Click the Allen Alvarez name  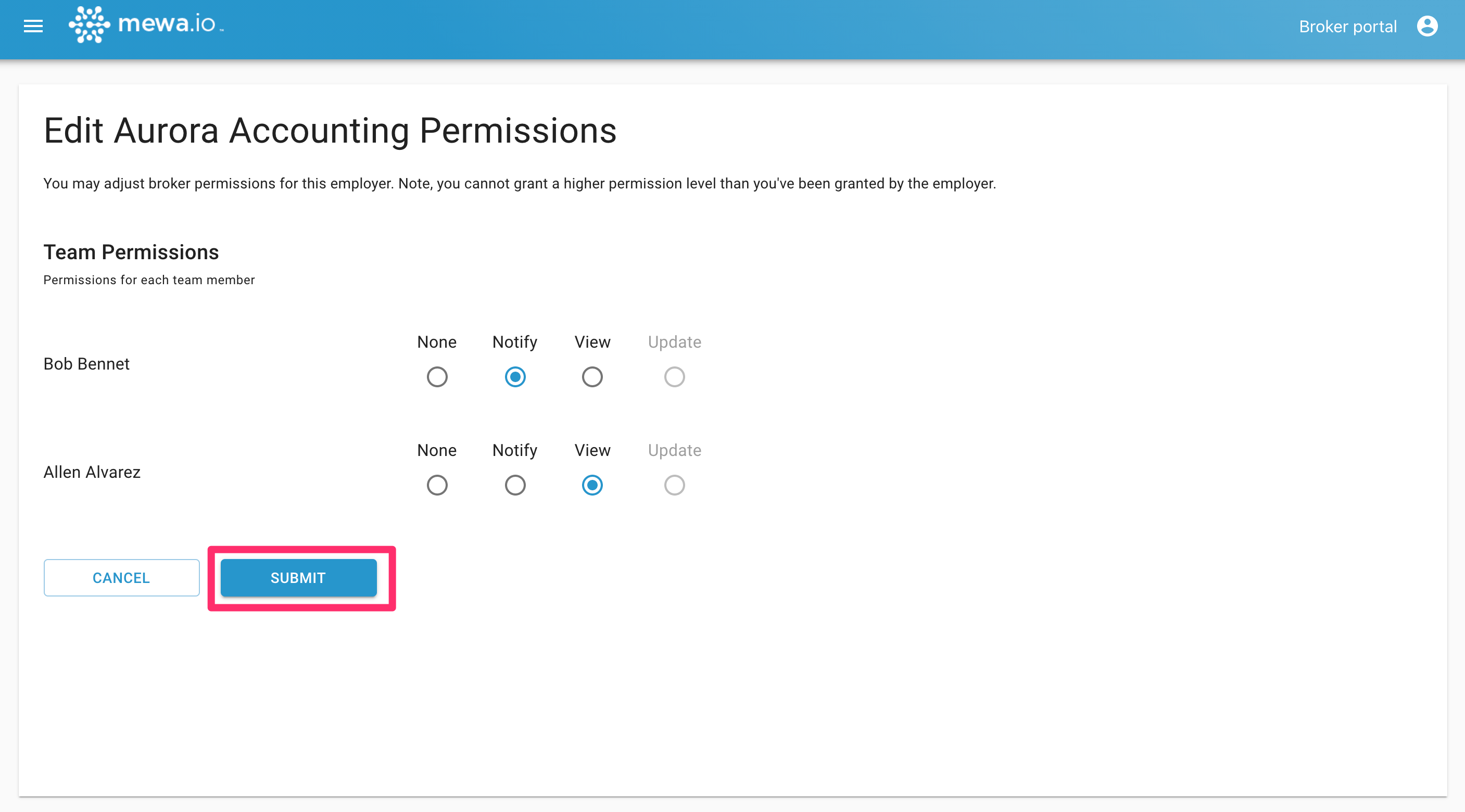[92, 472]
